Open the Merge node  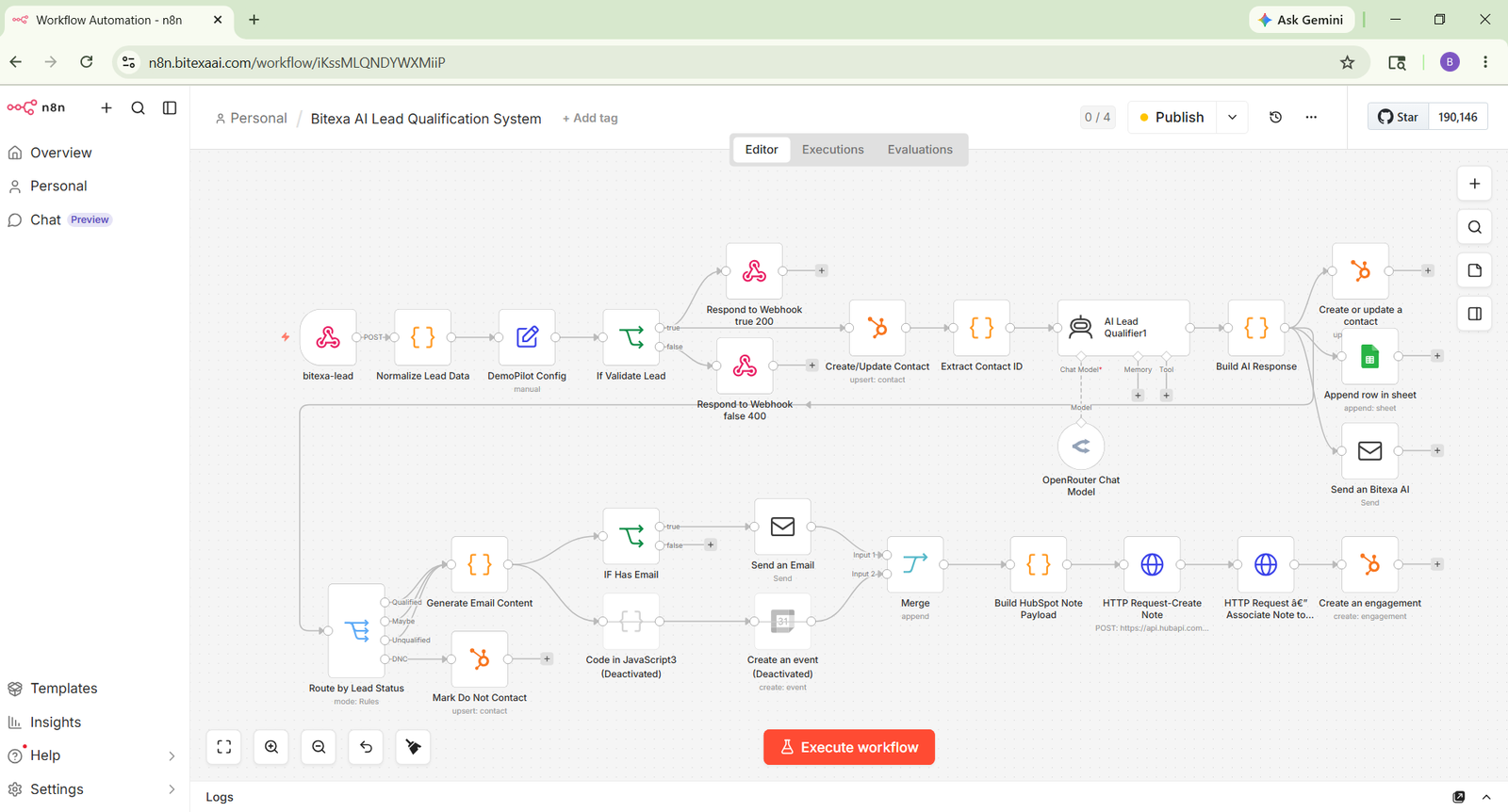pos(915,564)
